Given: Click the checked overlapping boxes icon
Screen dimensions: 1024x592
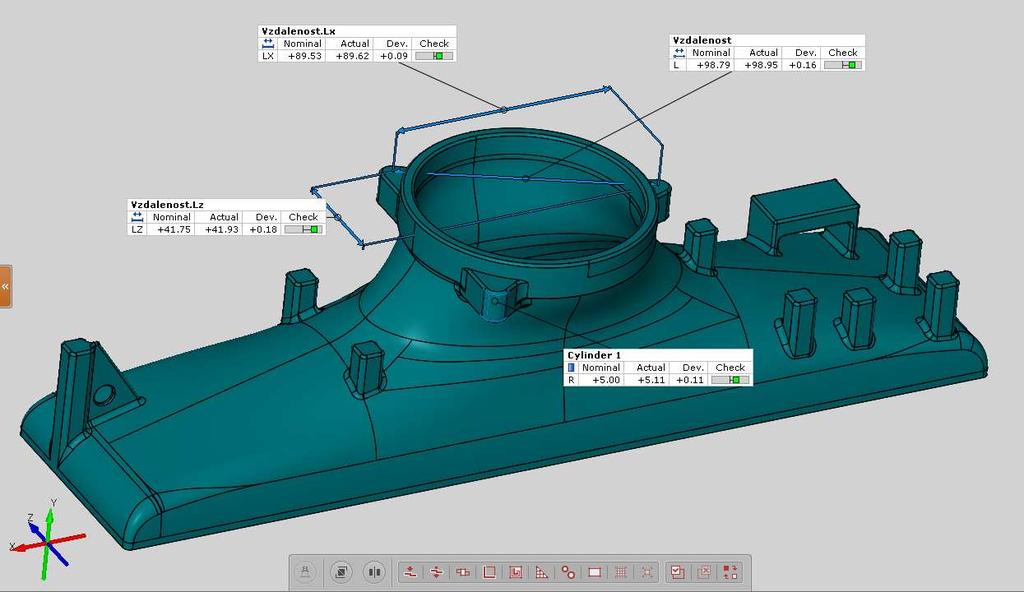Looking at the screenshot, I should point(678,572).
